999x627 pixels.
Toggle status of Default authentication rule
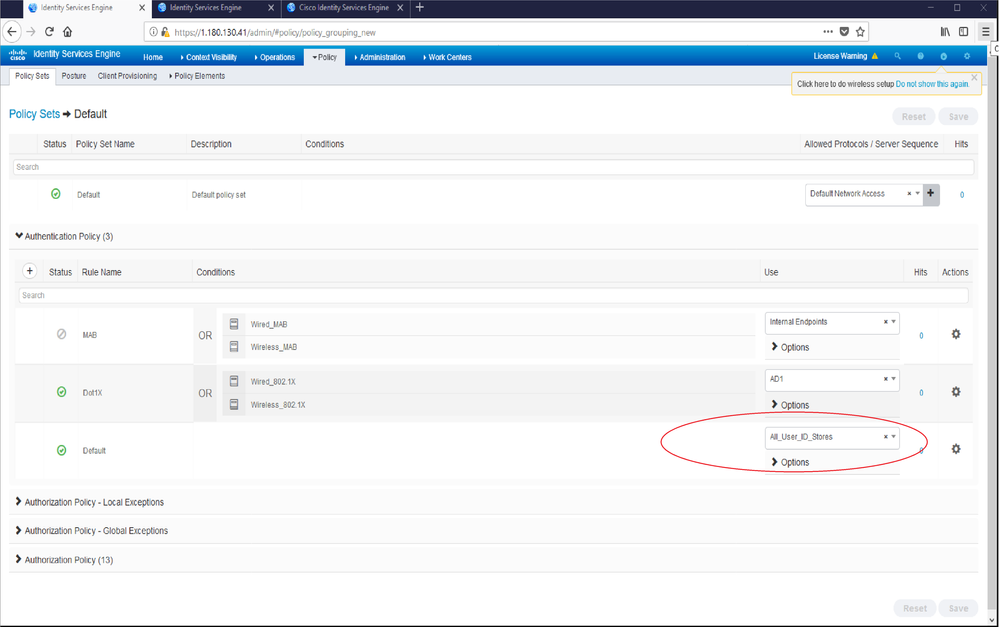pos(61,450)
